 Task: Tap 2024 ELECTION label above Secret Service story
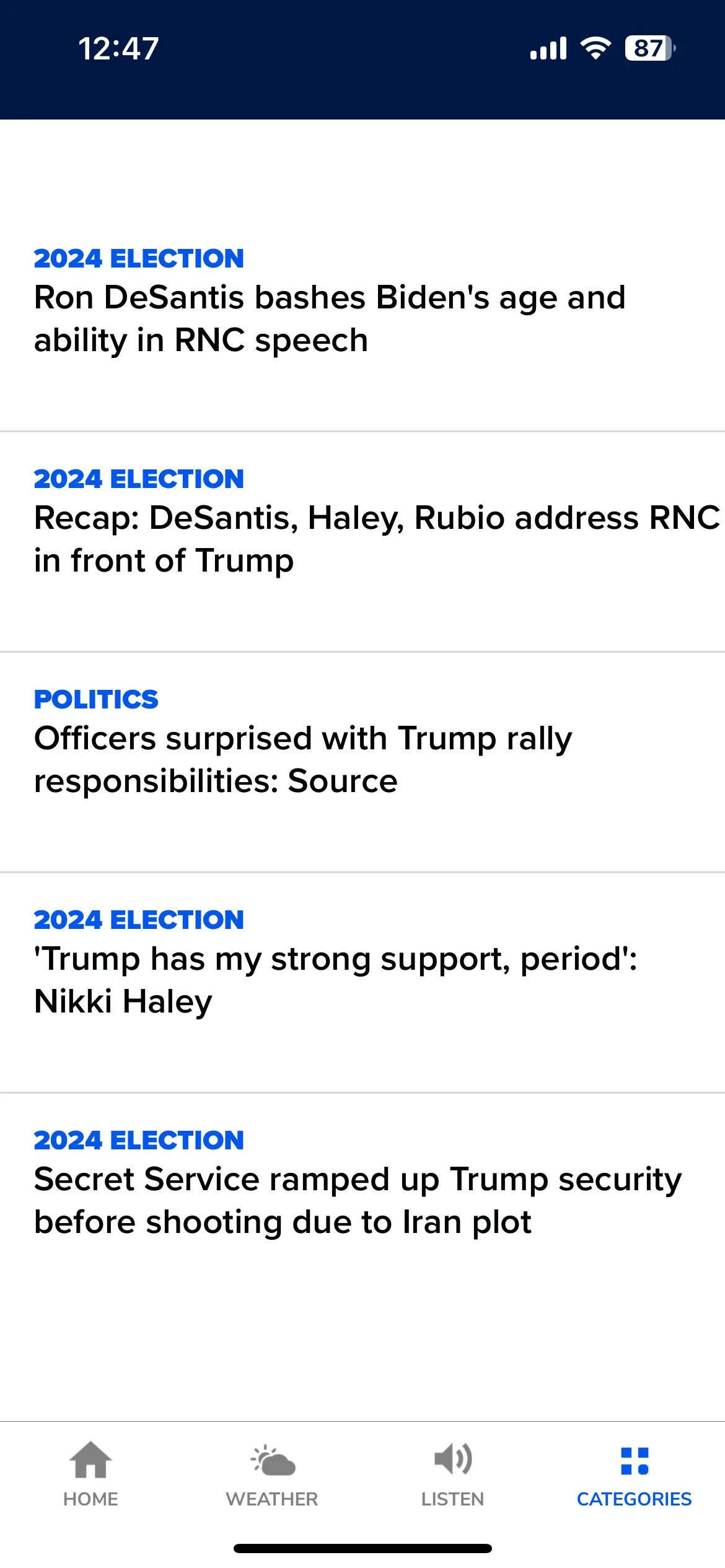click(x=139, y=1140)
